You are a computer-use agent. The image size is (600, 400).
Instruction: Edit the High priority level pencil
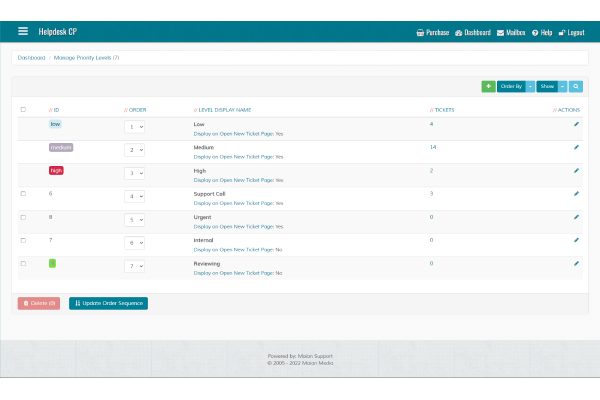point(576,171)
